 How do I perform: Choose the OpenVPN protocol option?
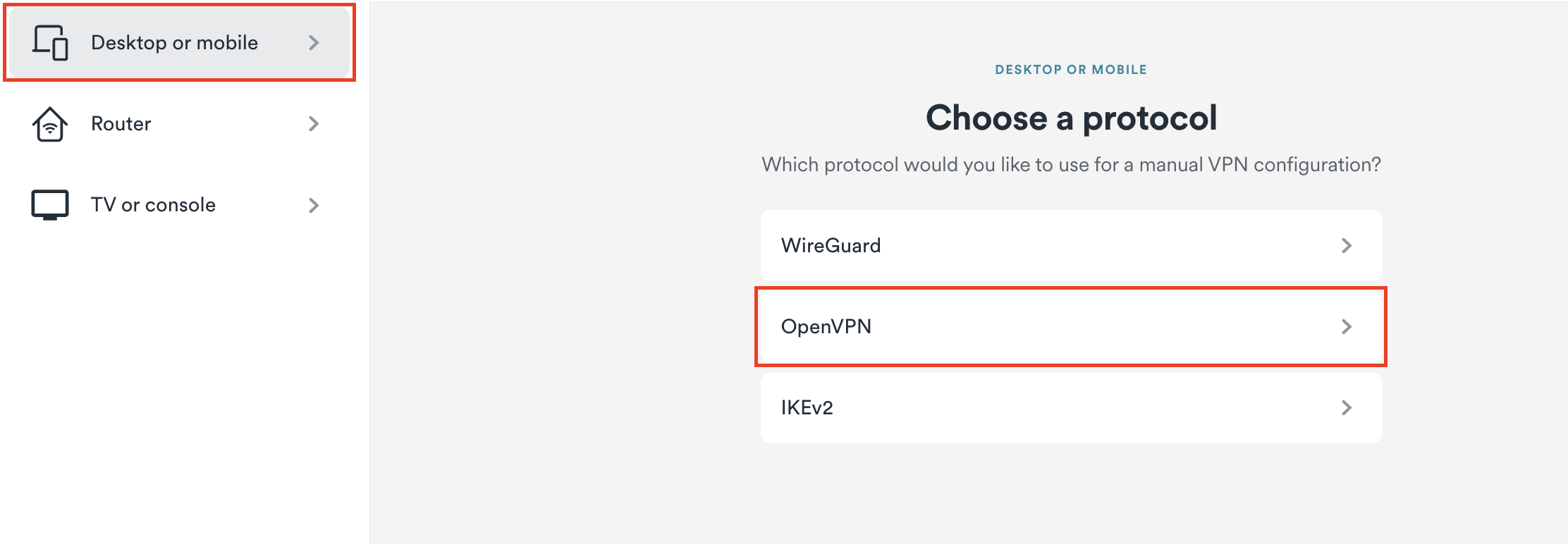click(x=826, y=326)
